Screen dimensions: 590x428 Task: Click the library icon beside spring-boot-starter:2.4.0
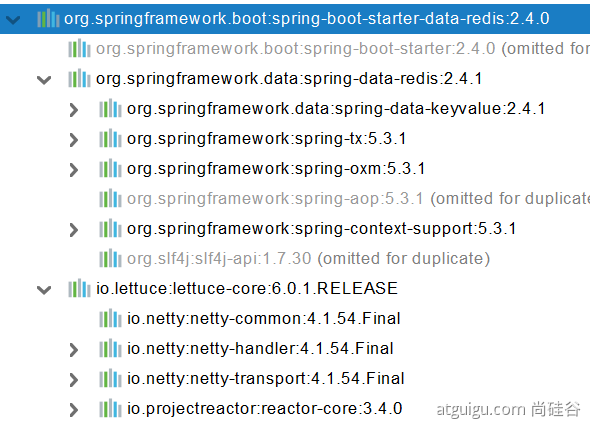(x=79, y=49)
